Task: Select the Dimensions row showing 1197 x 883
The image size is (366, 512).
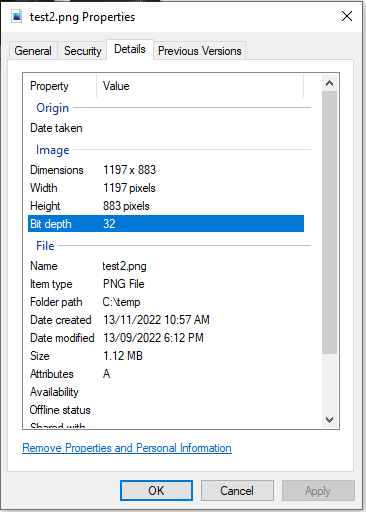Action: (166, 170)
